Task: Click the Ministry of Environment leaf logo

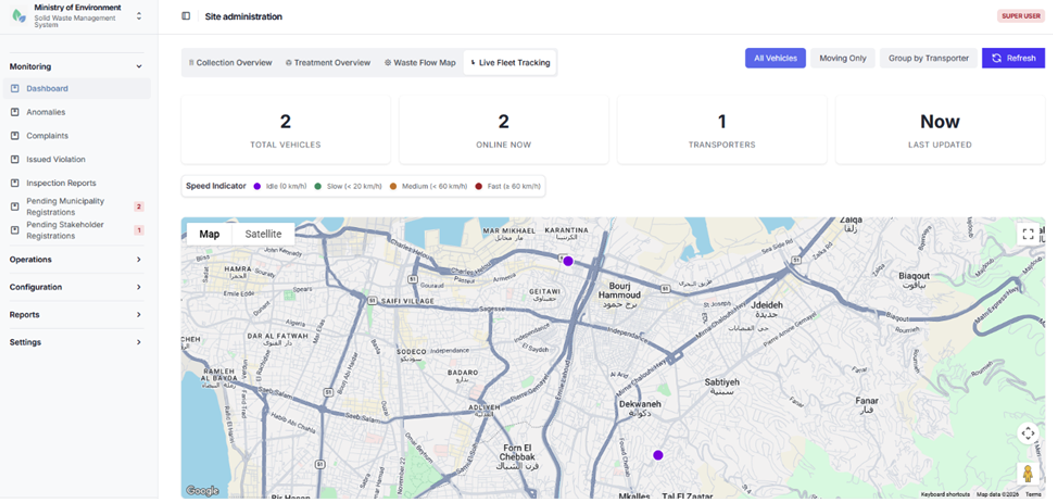Action: 18,15
